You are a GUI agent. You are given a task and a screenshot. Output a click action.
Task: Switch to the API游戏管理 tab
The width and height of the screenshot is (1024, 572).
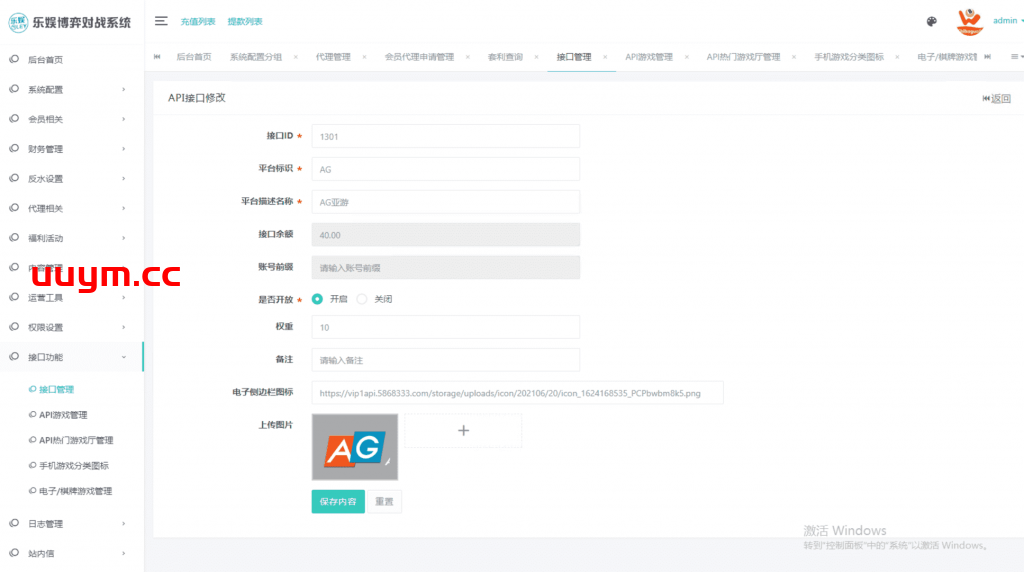coord(649,57)
